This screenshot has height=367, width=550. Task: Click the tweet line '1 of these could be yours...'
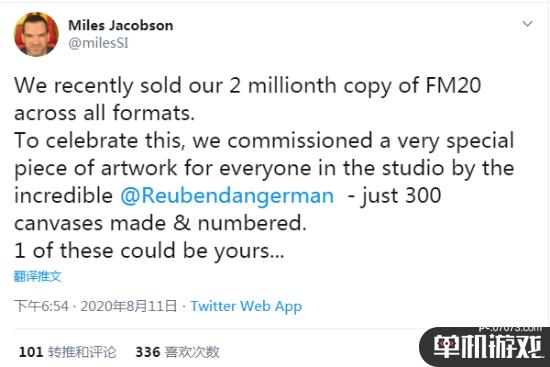[149, 251]
